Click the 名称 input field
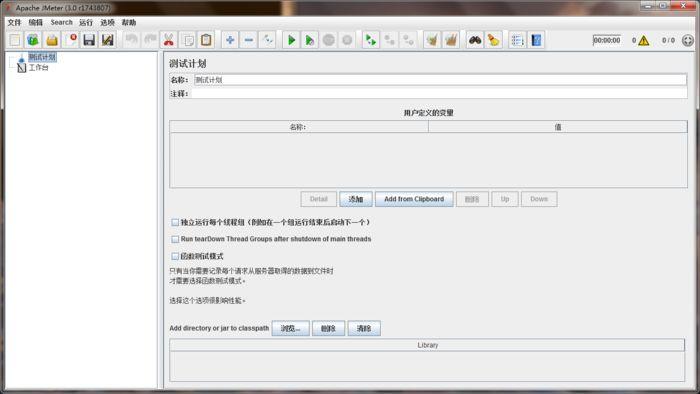The width and height of the screenshot is (700, 394). 440,80
